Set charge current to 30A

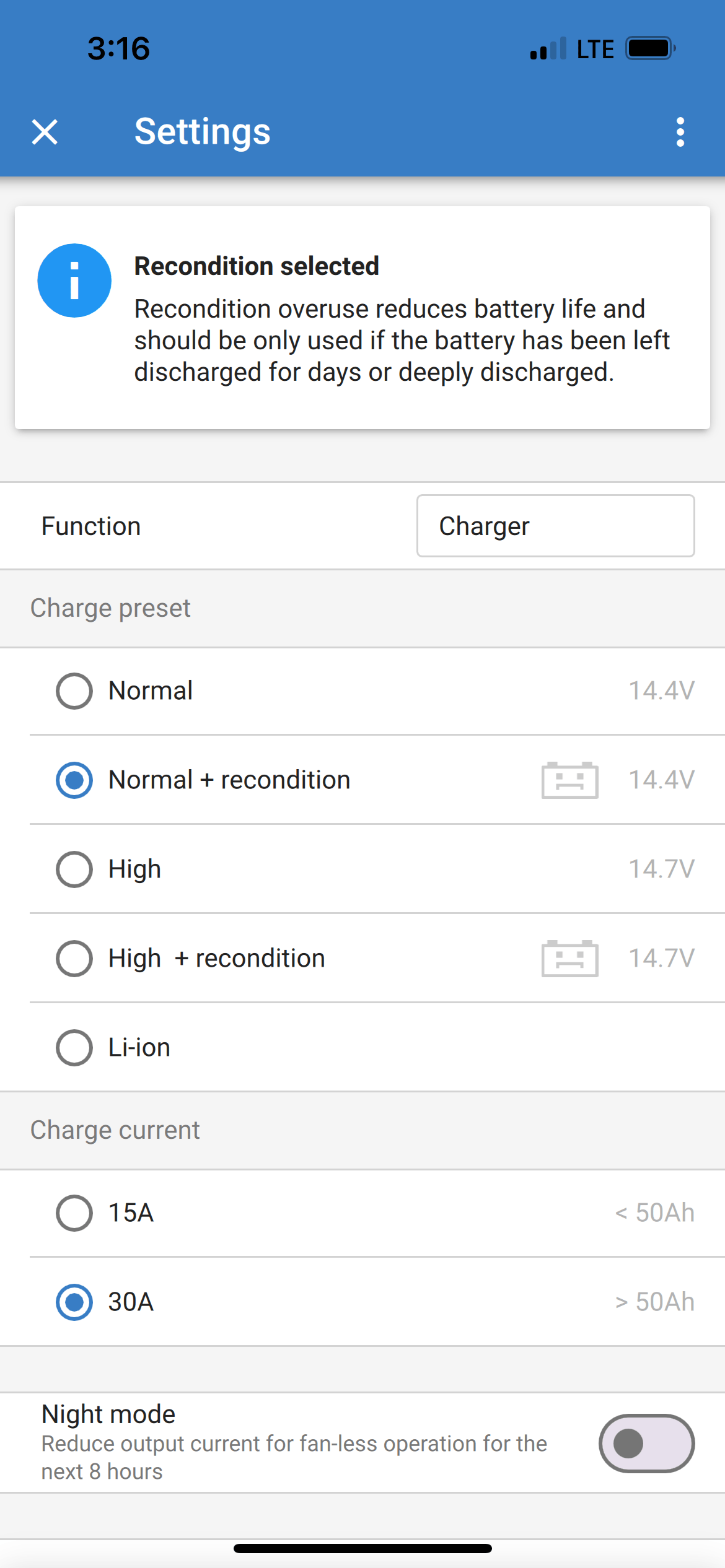tap(74, 1302)
